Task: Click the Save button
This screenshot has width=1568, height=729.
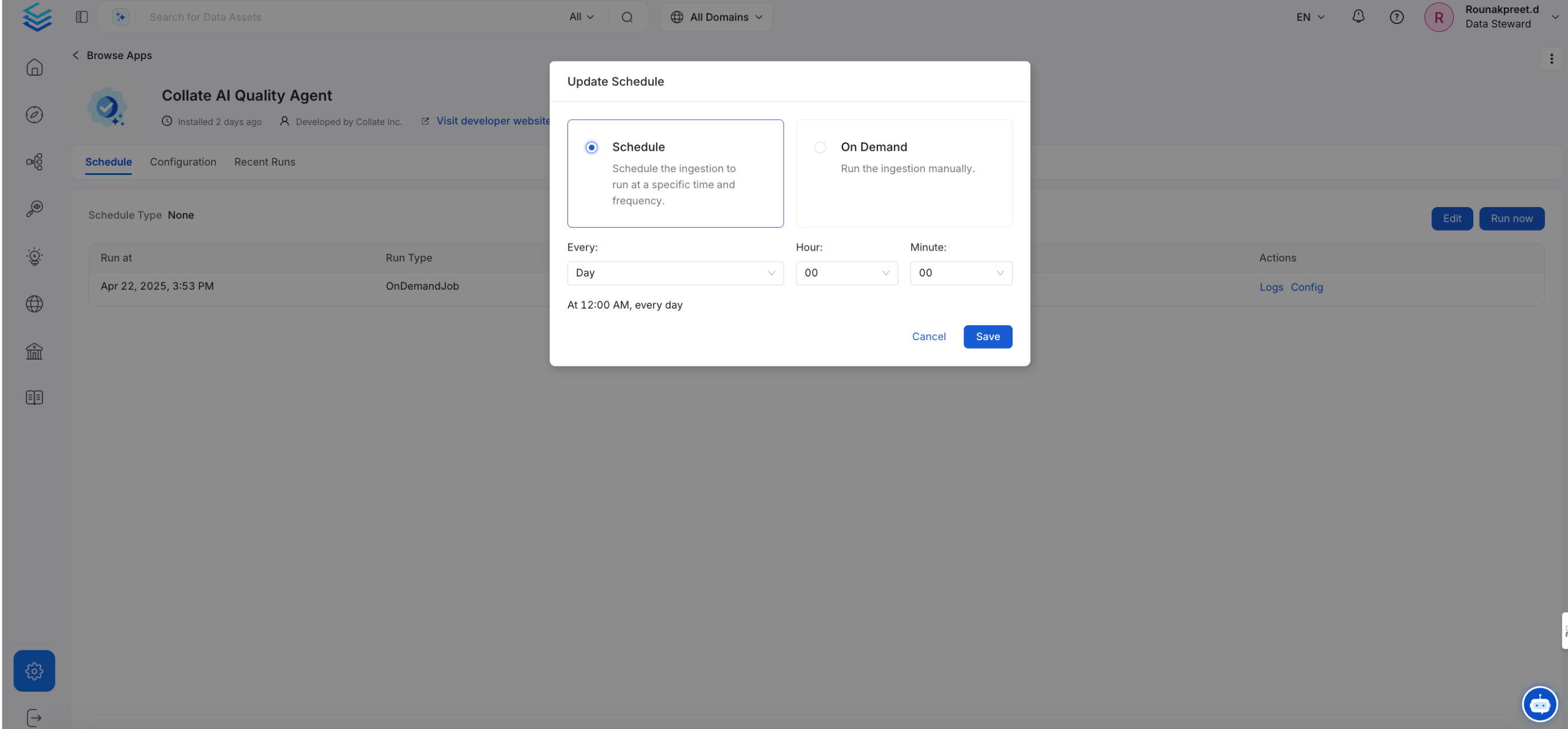Action: 987,337
